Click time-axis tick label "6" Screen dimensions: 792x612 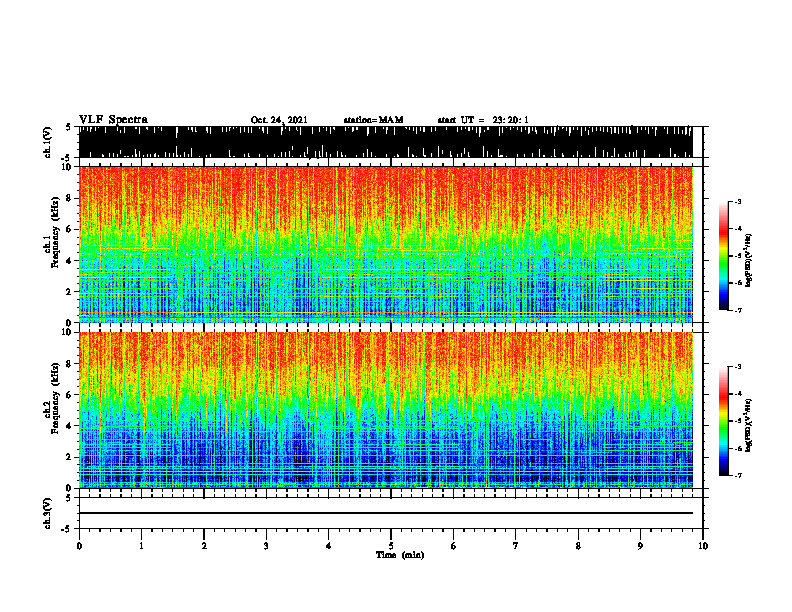(x=454, y=546)
